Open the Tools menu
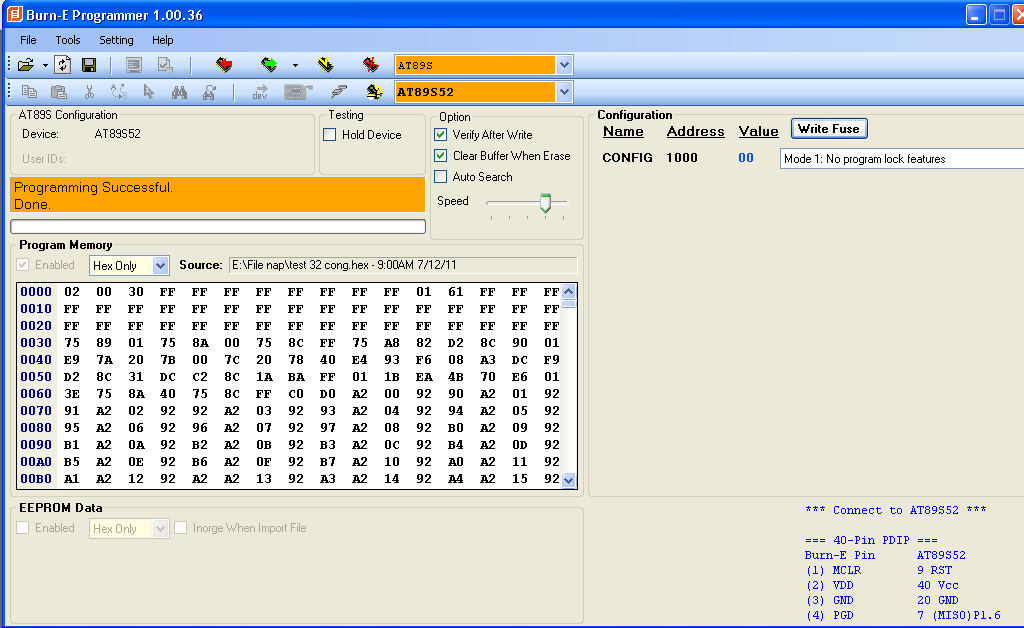Image resolution: width=1024 pixels, height=628 pixels. click(x=68, y=40)
